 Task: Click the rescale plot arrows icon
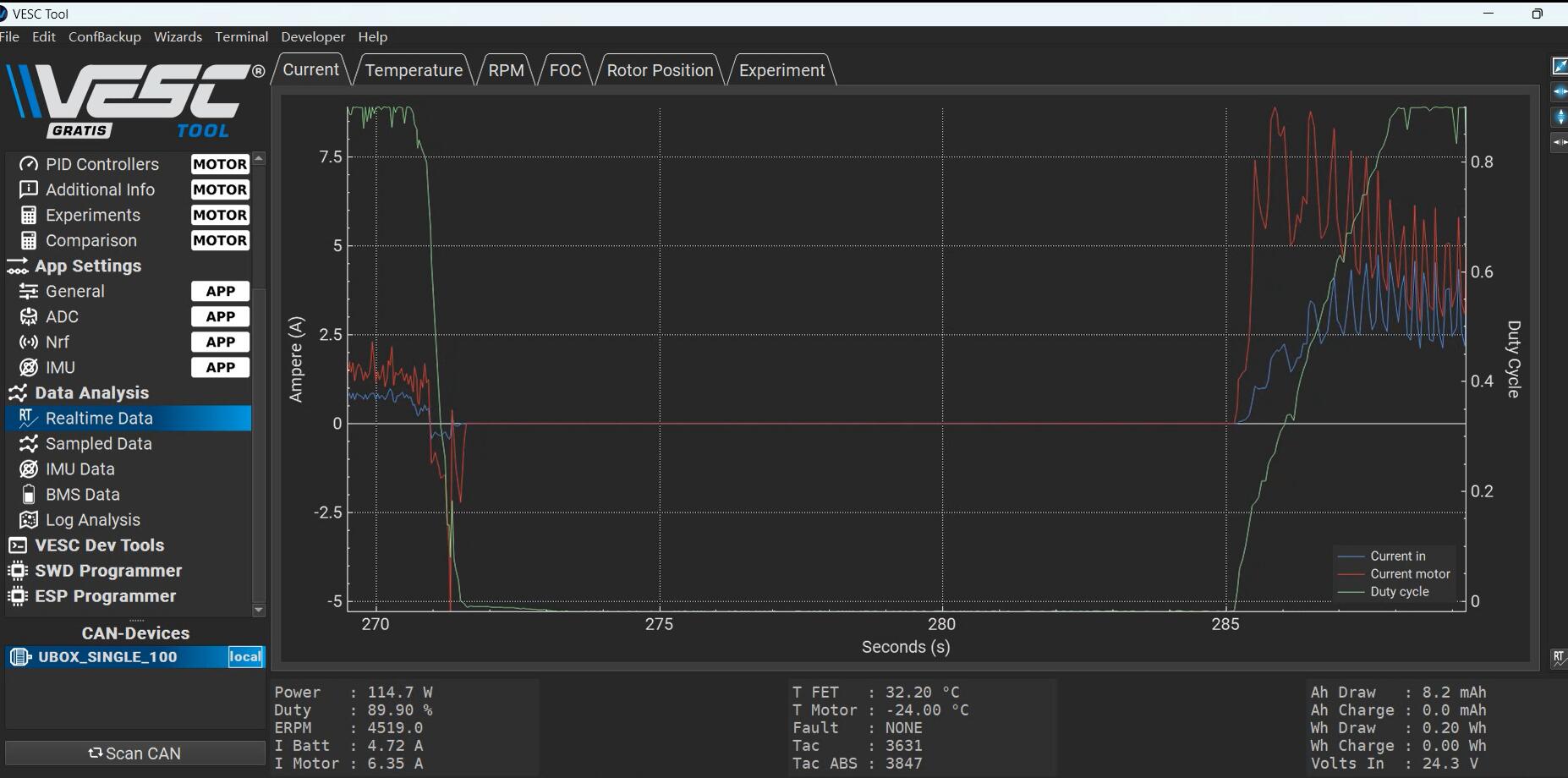click(x=1560, y=66)
